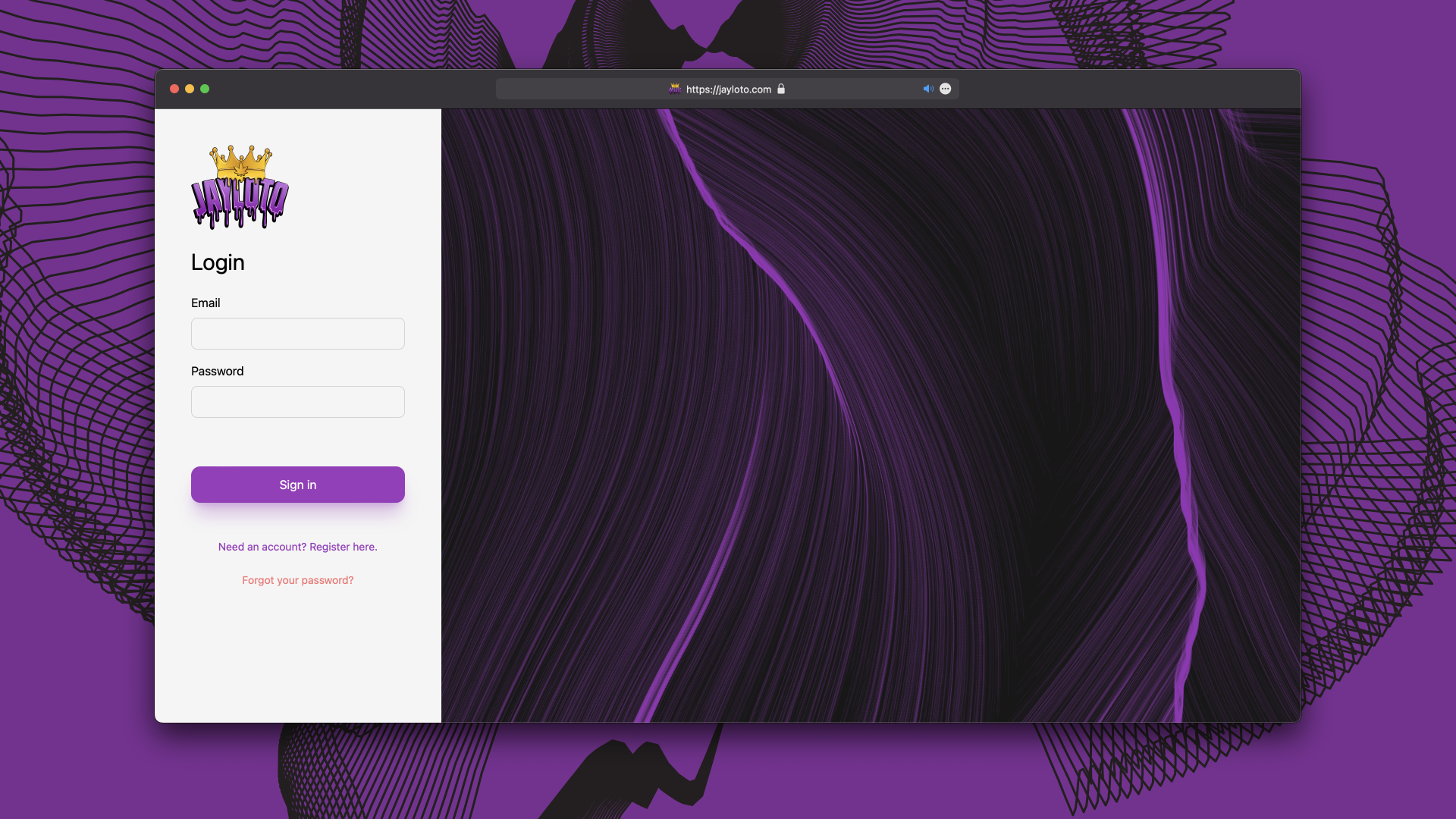This screenshot has width=1456, height=819.
Task: Maximize the window with green button
Action: pos(205,89)
